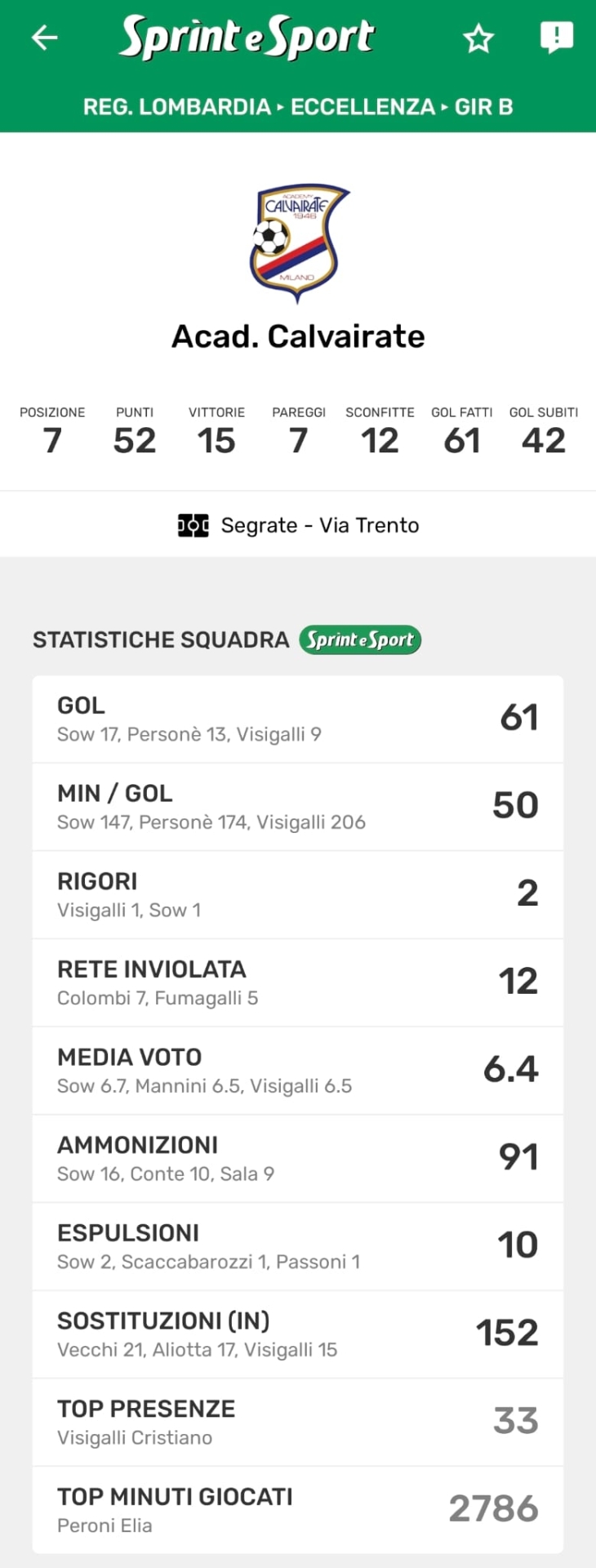Tap the Acad. Calvairate team crest
This screenshot has width=596, height=1568.
[x=299, y=243]
